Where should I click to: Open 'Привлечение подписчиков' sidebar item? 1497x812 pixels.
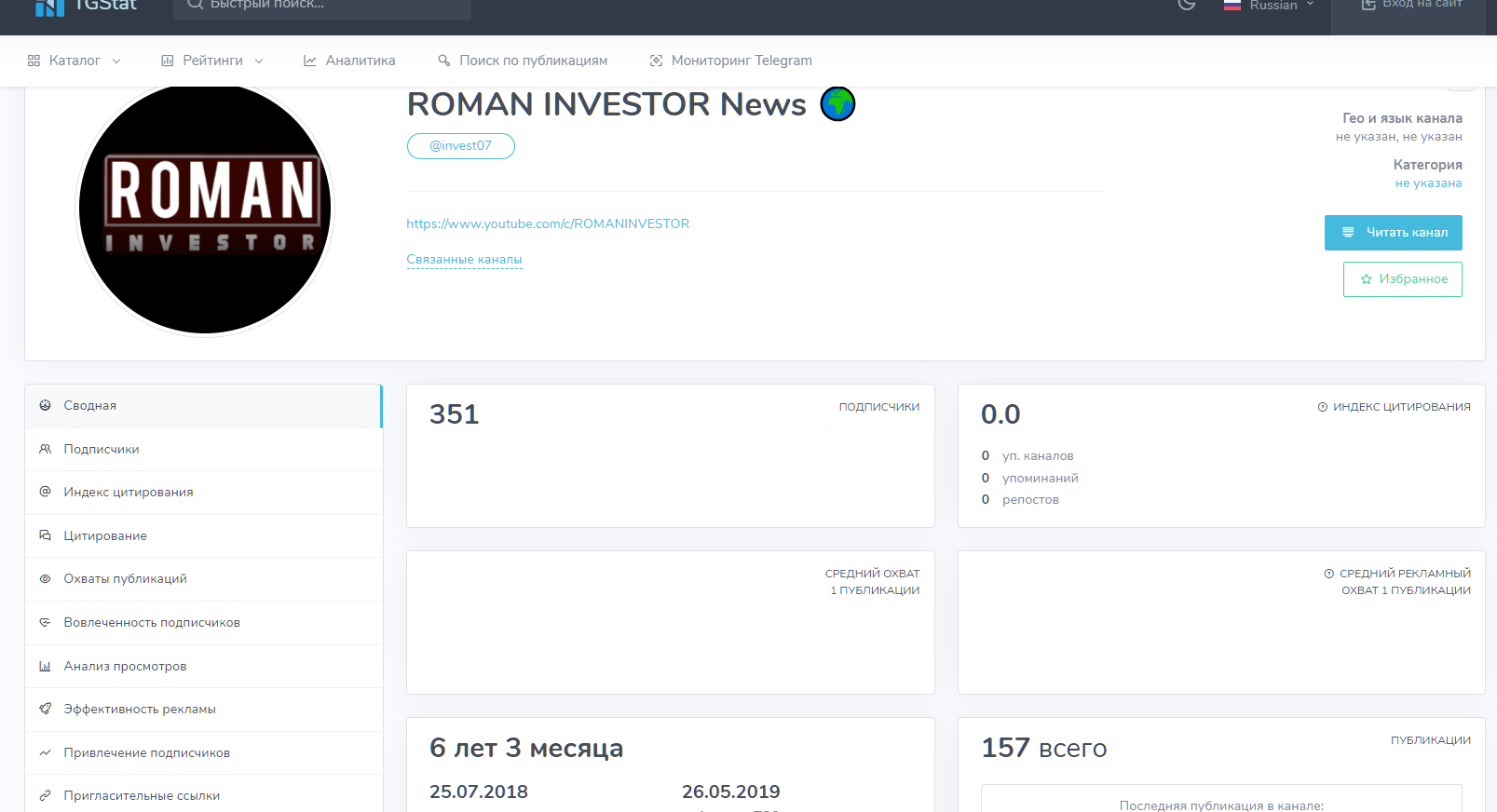(203, 753)
